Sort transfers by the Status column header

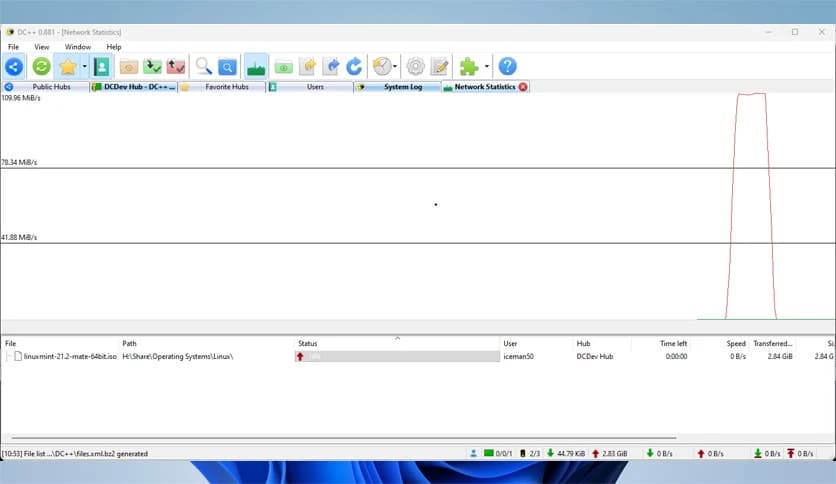click(397, 344)
